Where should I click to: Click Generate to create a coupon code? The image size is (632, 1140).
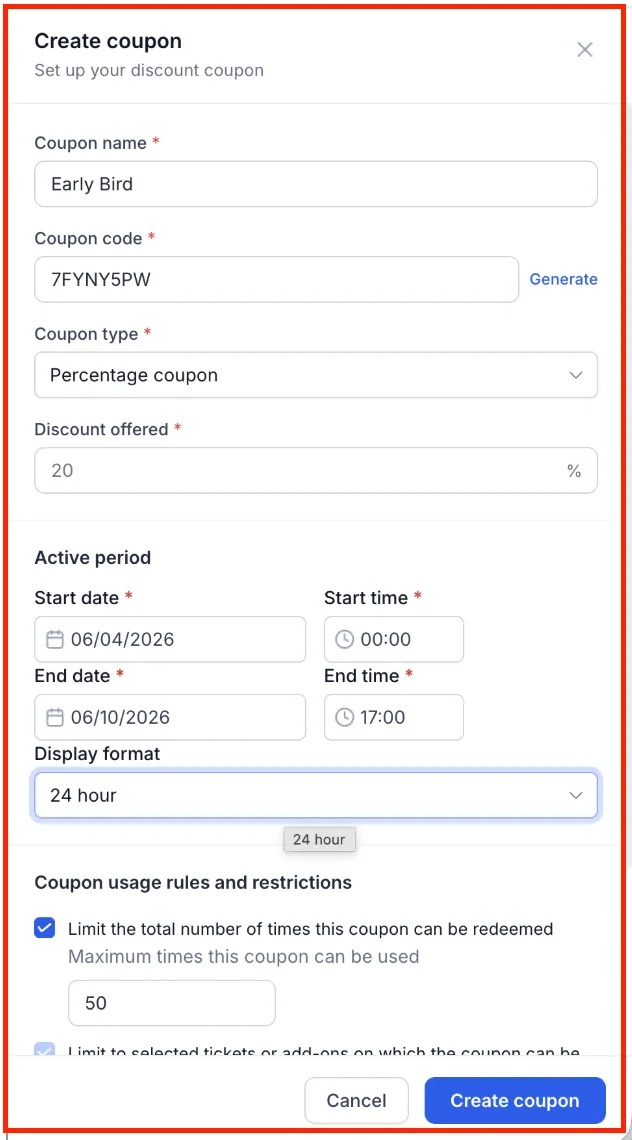[x=564, y=279]
